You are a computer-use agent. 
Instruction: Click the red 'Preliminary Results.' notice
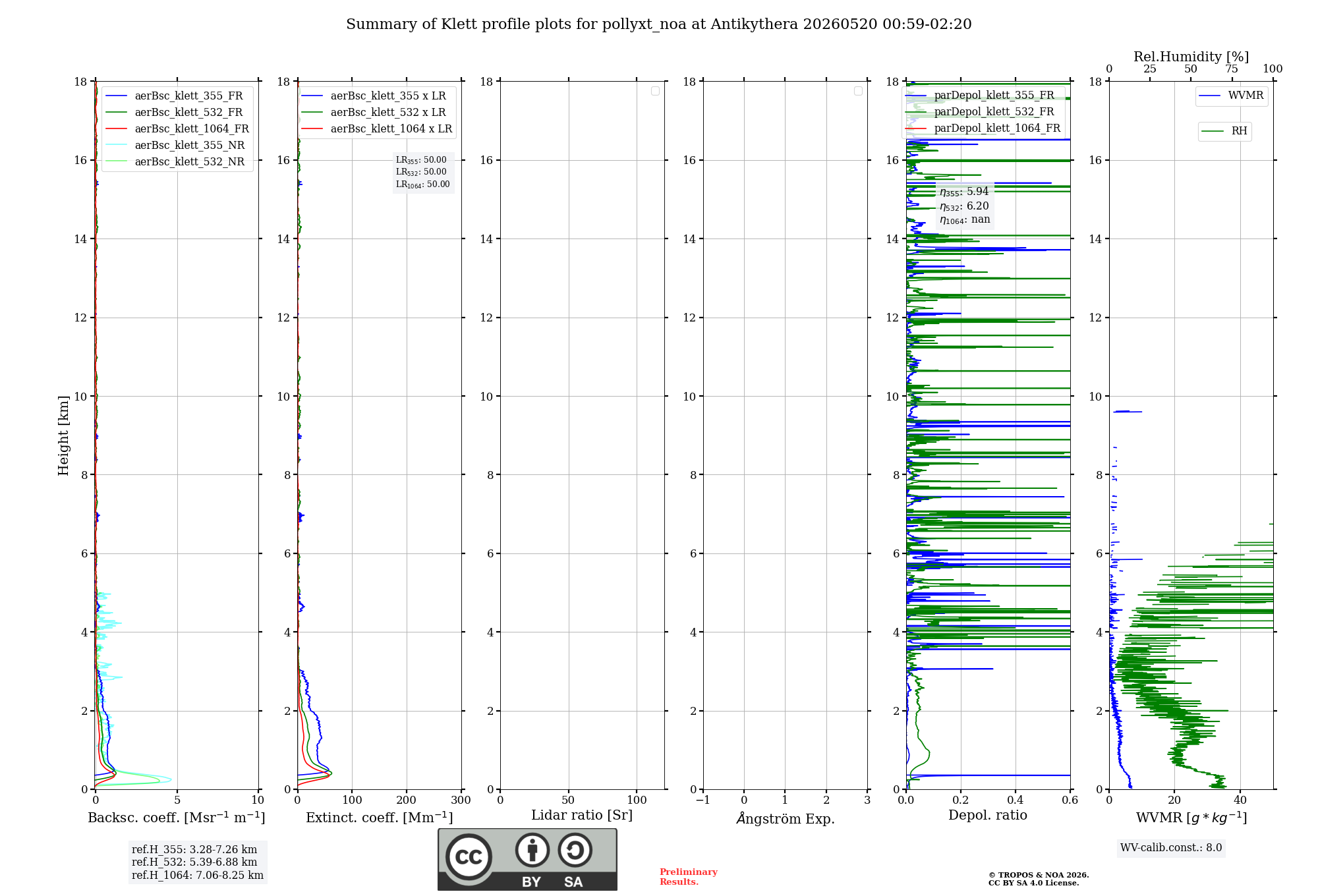pyautogui.click(x=689, y=877)
